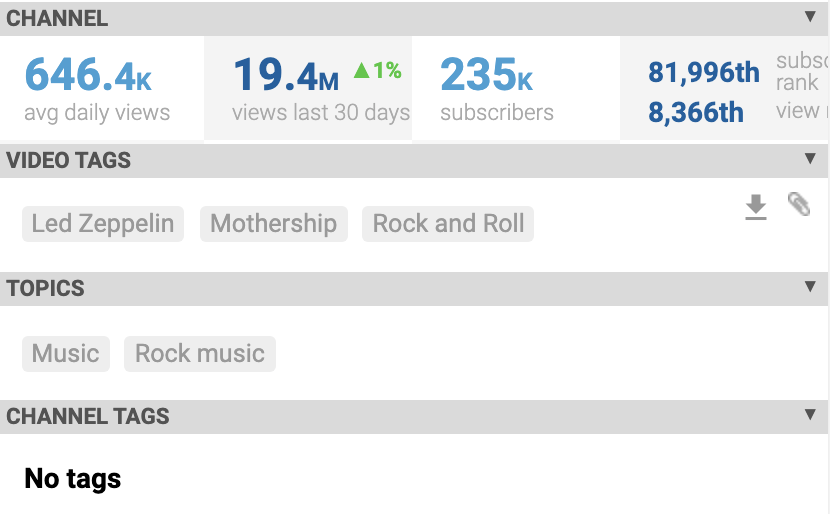Image resolution: width=830 pixels, height=514 pixels.
Task: Collapse the CHANNEL section arrow
Action: tap(810, 17)
